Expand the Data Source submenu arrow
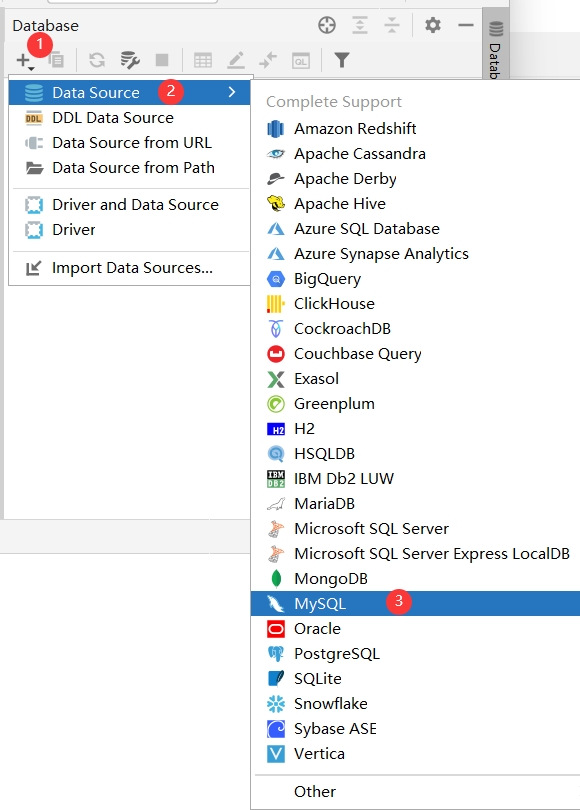Image resolution: width=580 pixels, height=810 pixels. 232,92
